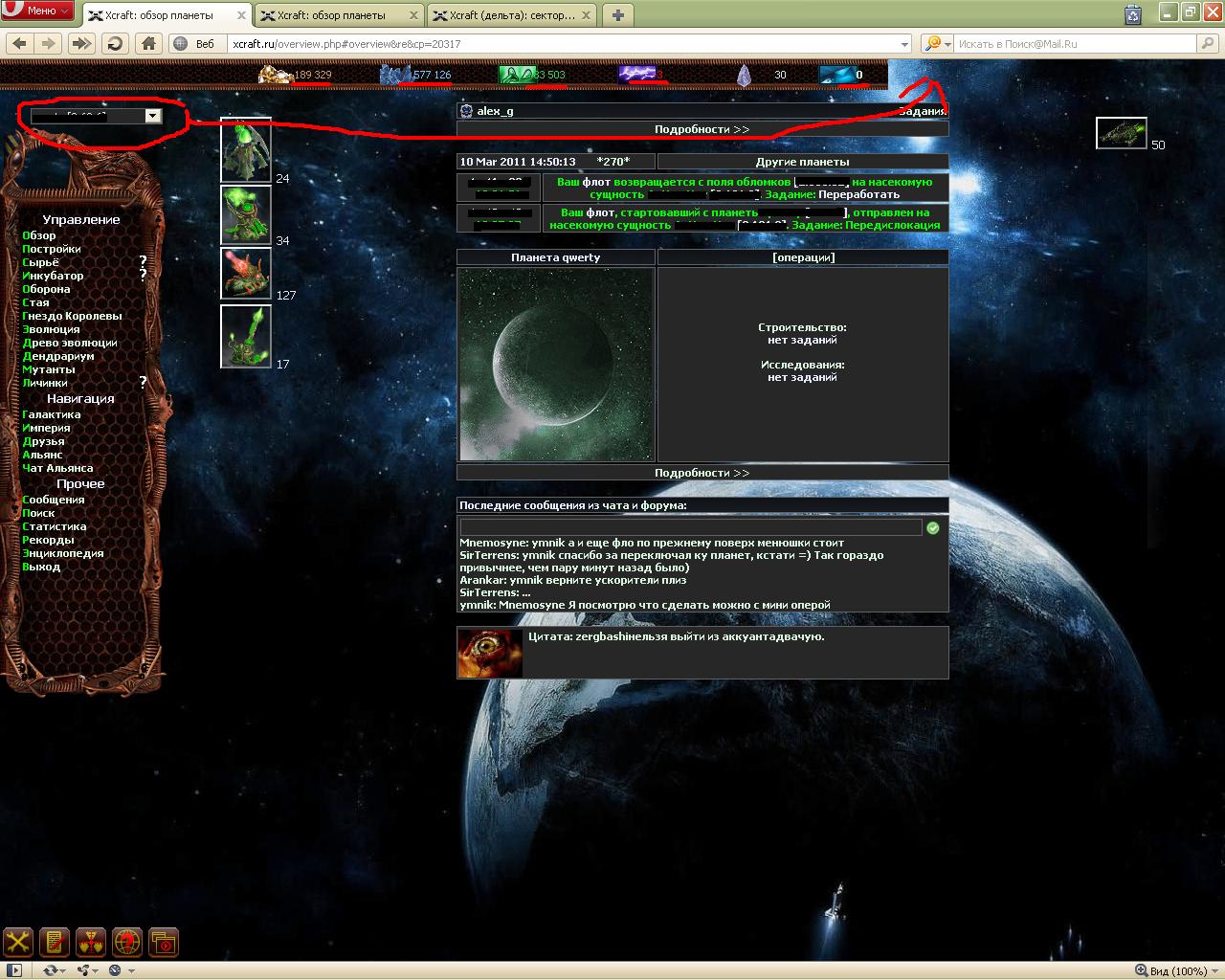Click the notes icon with red pencil
Screen dimensions: 1225x980
coord(55,942)
